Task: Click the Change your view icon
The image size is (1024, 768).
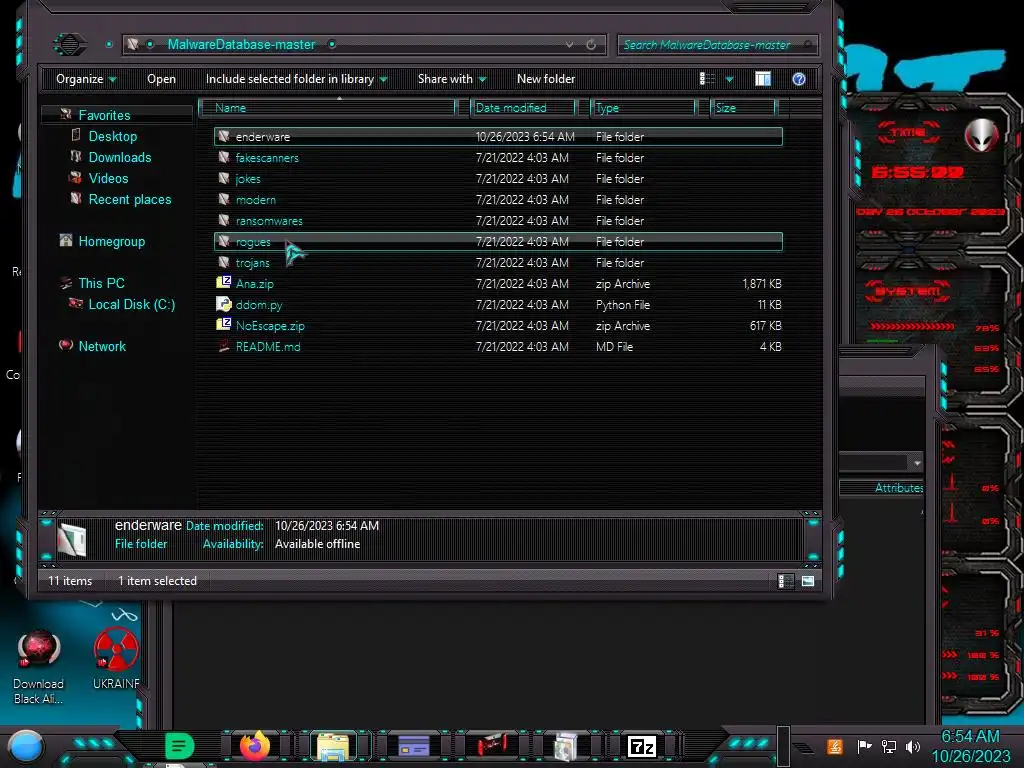Action: (x=707, y=79)
